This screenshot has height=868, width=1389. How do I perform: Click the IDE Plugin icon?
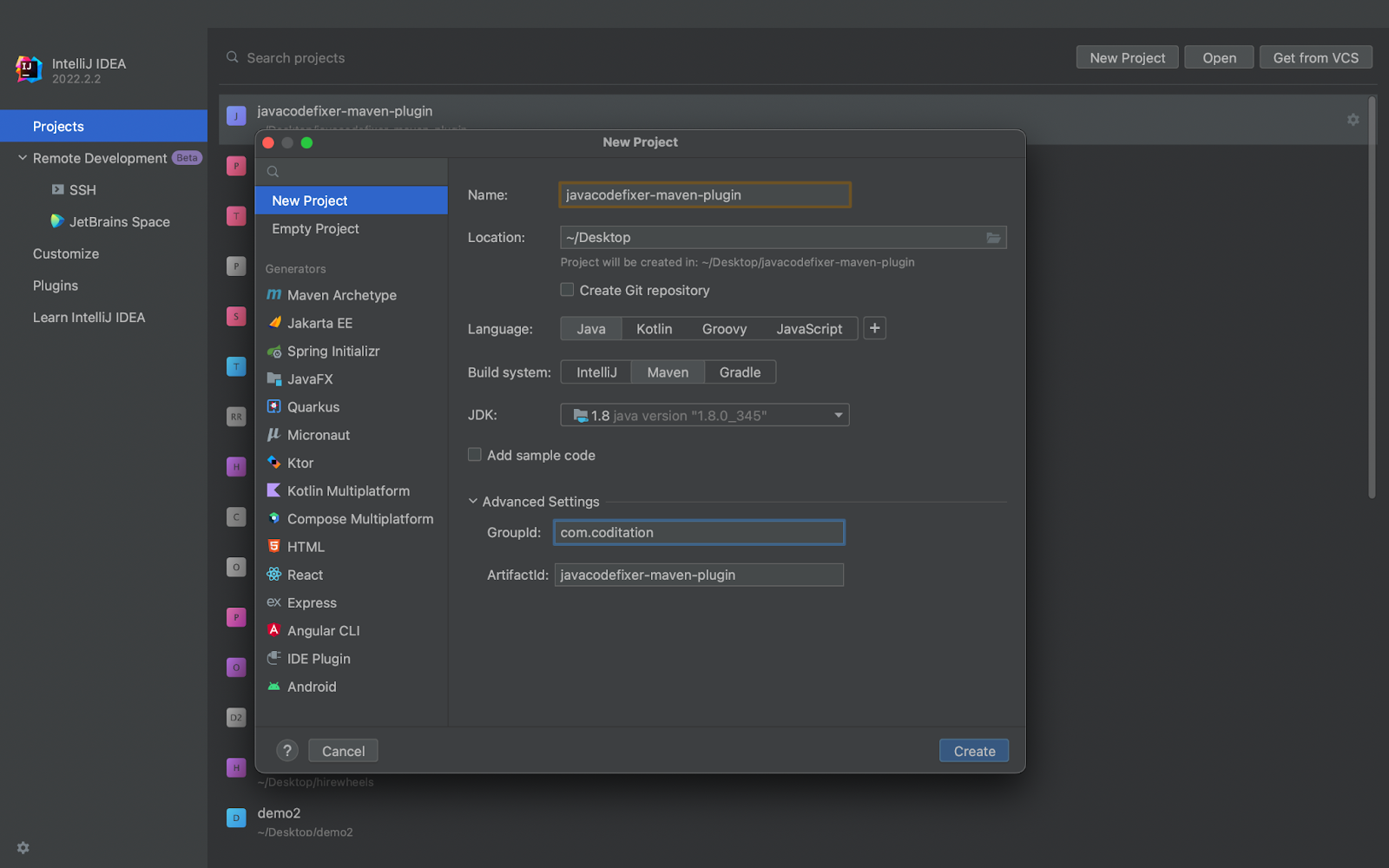tap(274, 659)
